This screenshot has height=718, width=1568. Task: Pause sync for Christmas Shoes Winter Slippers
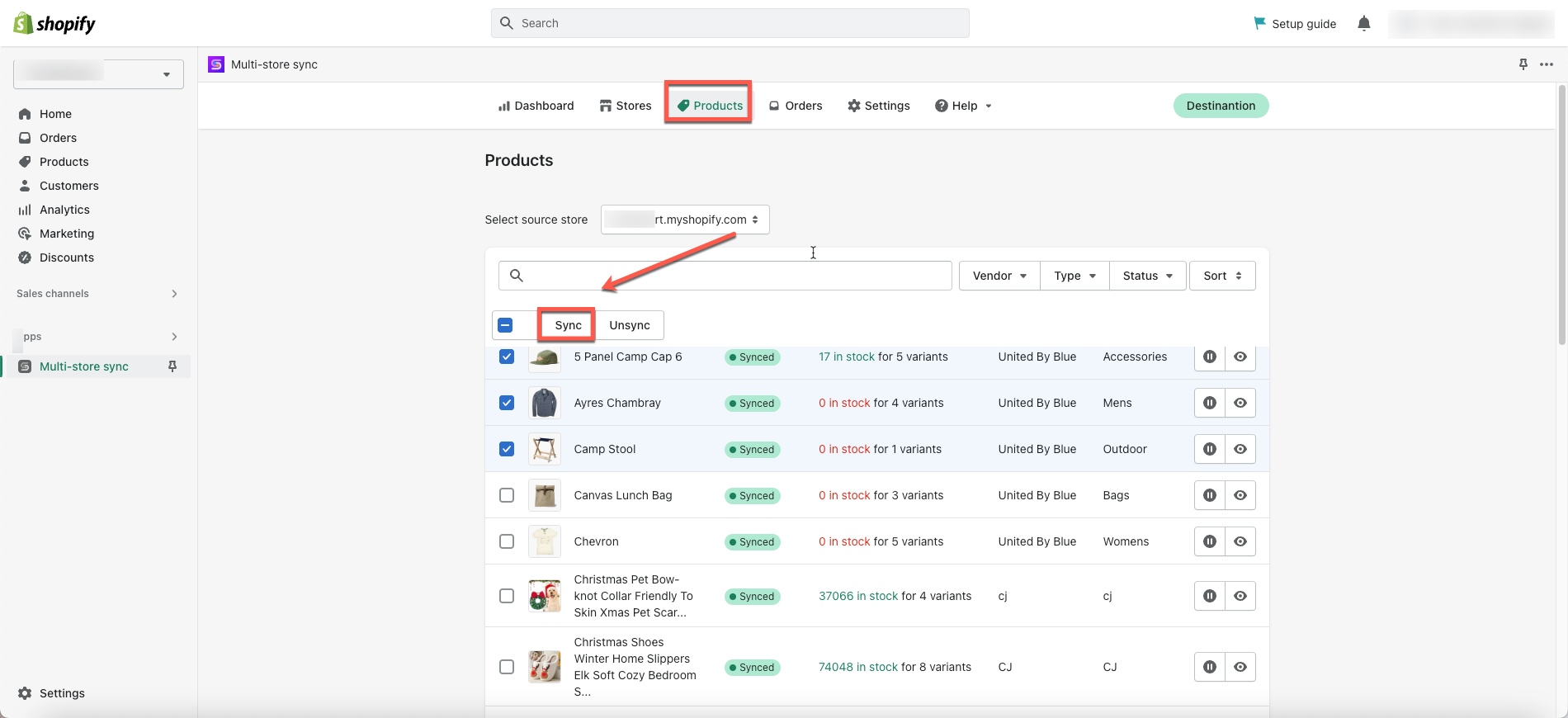point(1210,667)
